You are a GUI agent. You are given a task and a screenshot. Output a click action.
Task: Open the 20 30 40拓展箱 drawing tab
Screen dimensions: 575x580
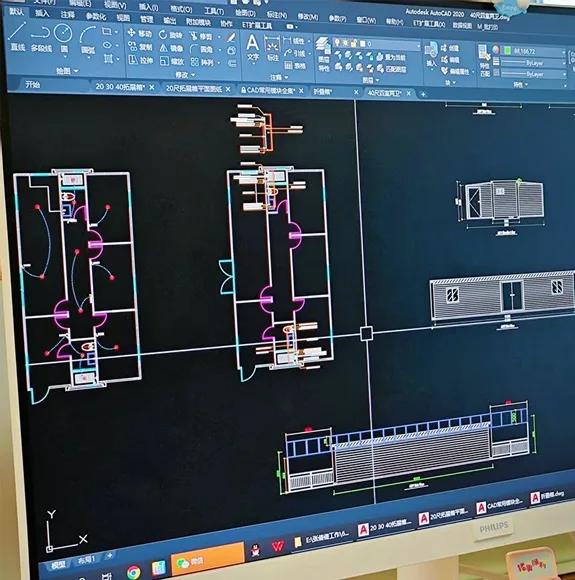[120, 87]
